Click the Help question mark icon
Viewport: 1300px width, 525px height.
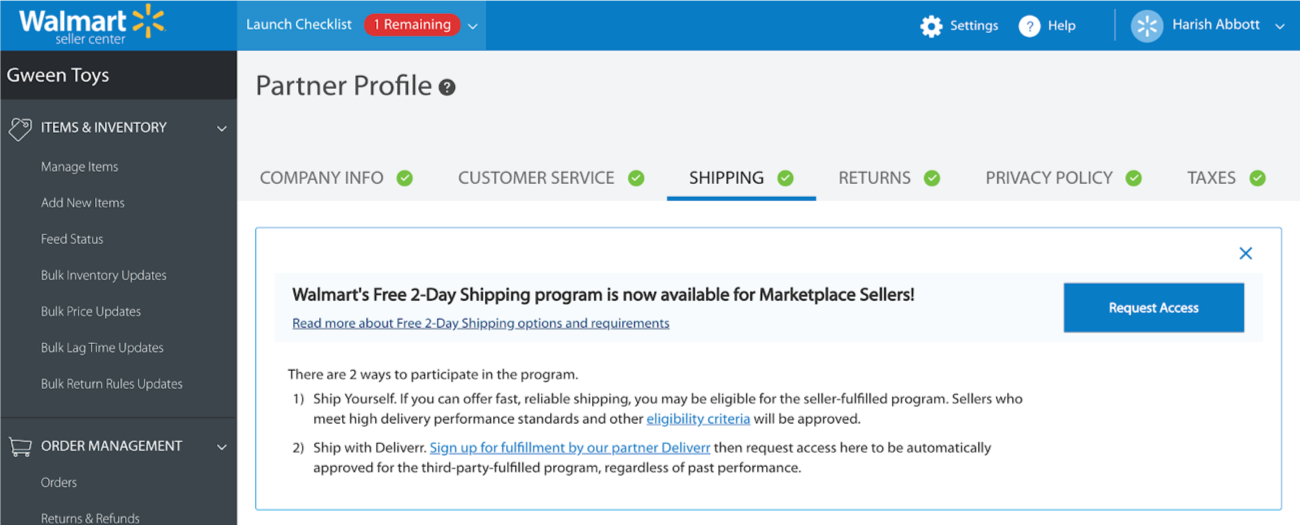coord(1029,26)
